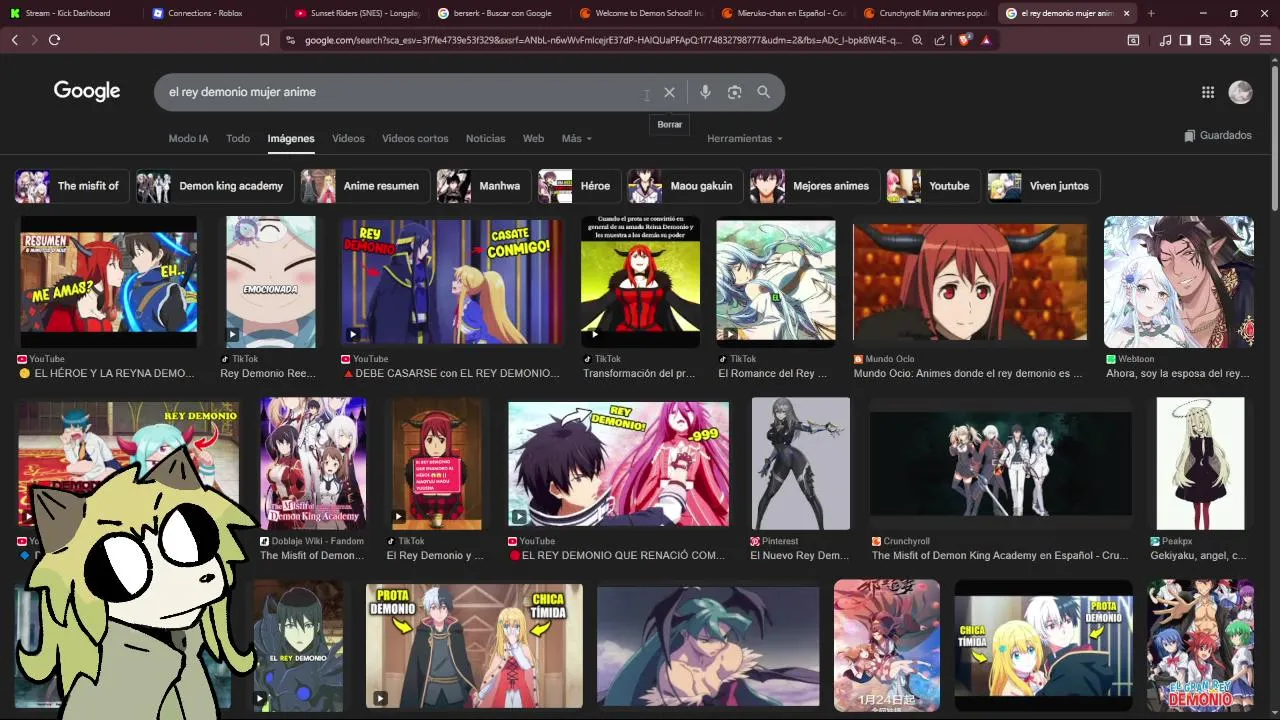The height and width of the screenshot is (720, 1280).
Task: Open the page search icon in toolbar
Action: click(x=1133, y=40)
